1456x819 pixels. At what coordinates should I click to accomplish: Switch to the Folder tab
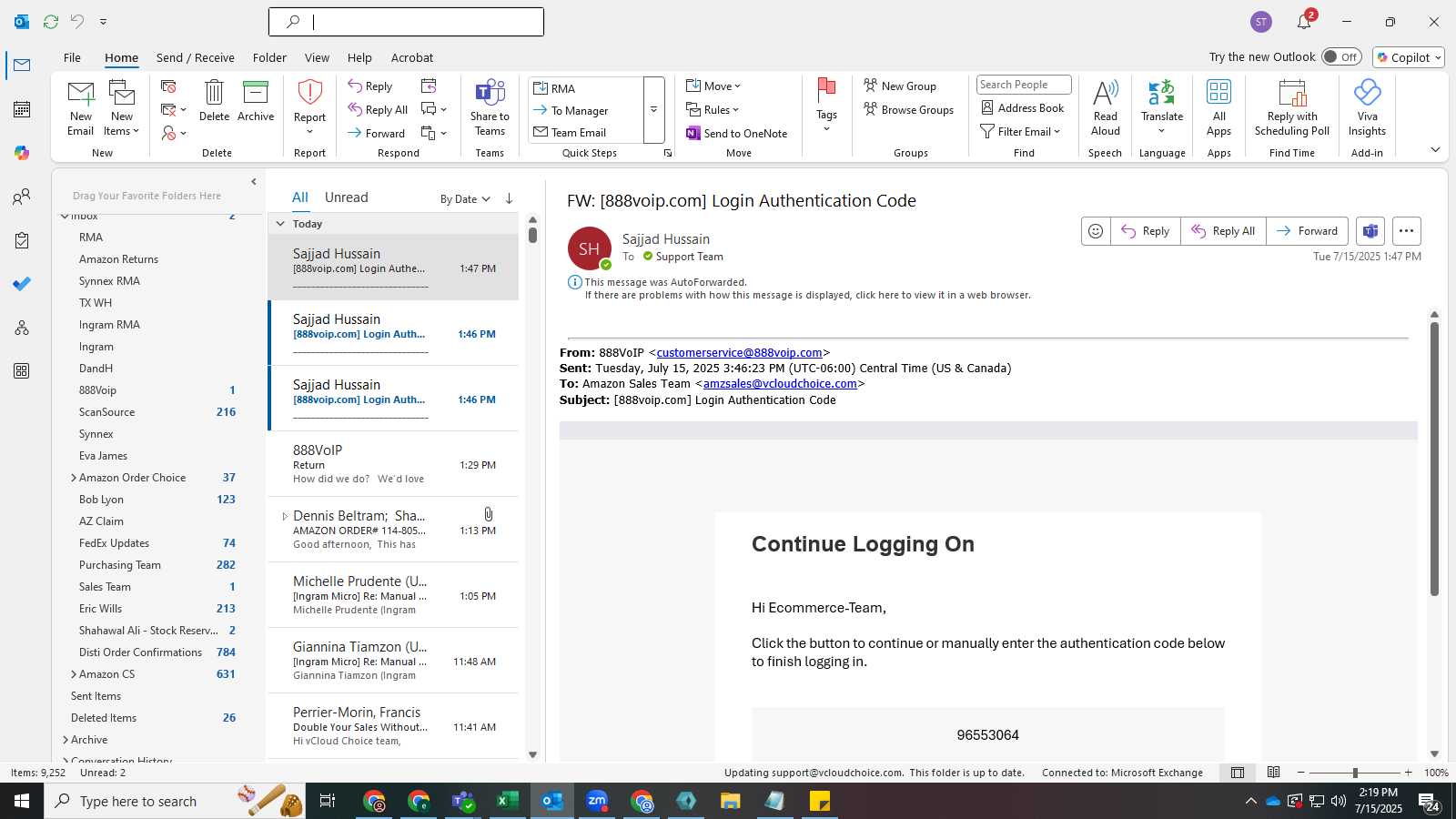(269, 57)
